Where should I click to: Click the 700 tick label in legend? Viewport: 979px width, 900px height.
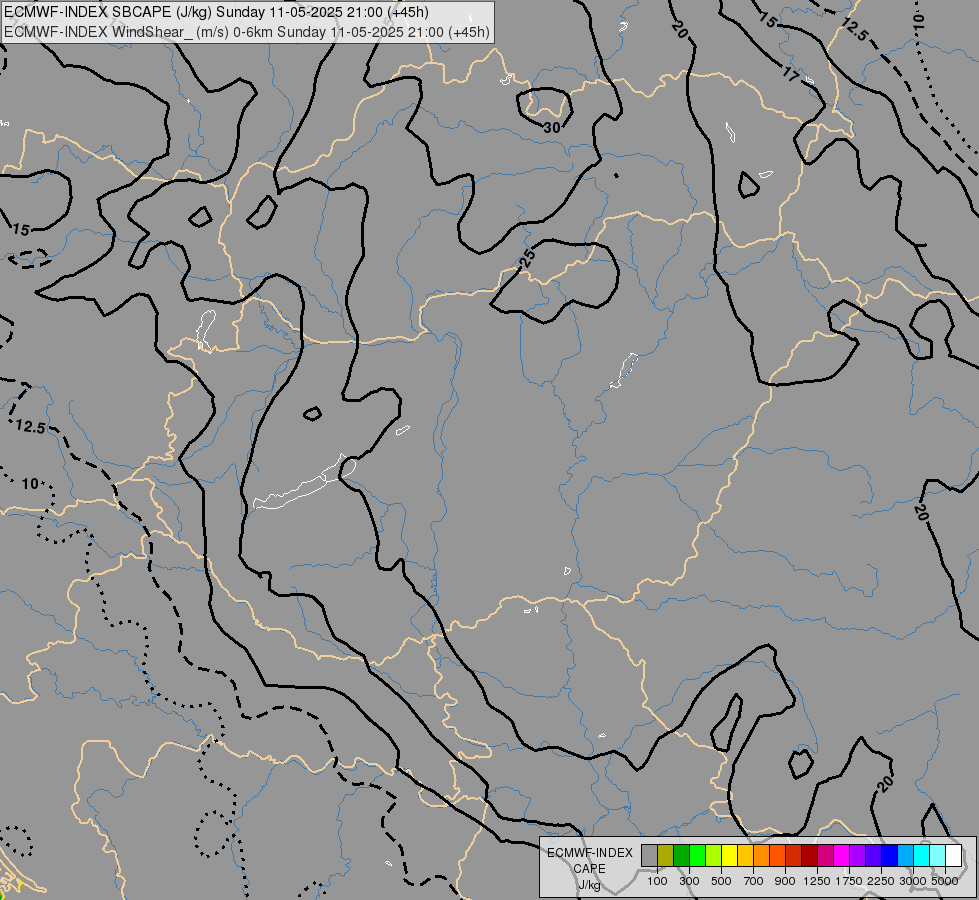point(754,881)
